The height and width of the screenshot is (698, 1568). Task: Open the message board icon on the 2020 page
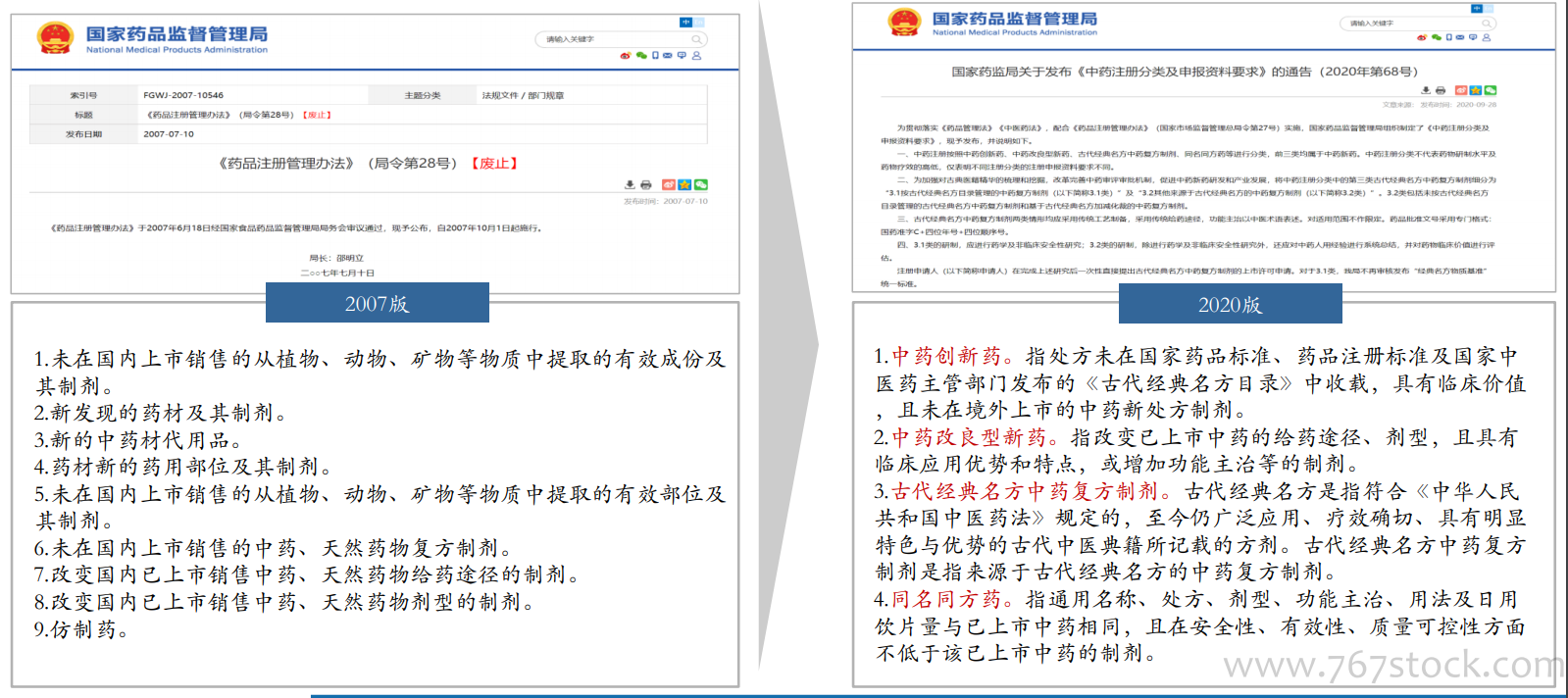pyautogui.click(x=1473, y=37)
